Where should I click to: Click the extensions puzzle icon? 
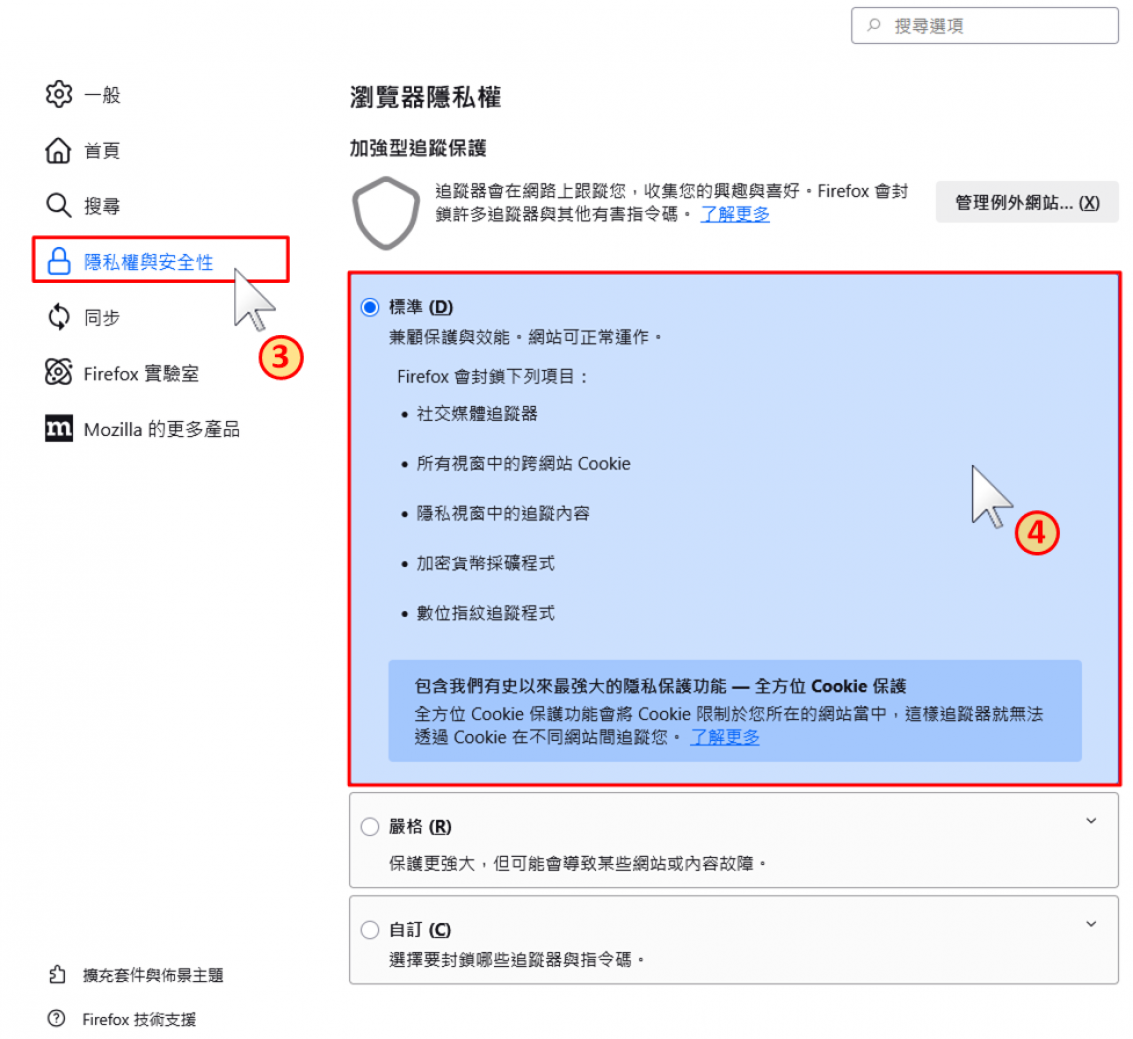point(57,974)
